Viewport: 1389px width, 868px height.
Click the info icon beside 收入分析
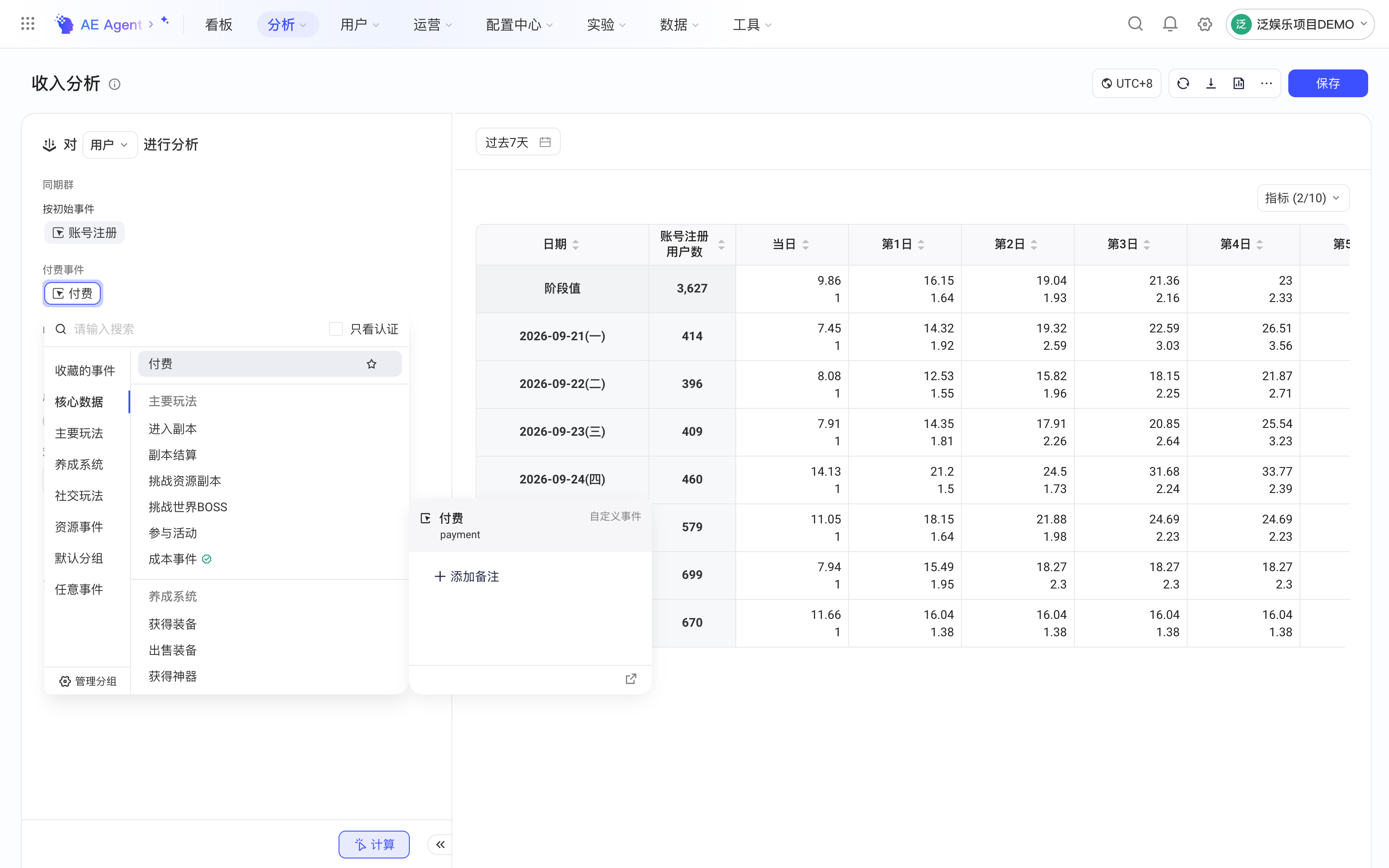tap(115, 84)
